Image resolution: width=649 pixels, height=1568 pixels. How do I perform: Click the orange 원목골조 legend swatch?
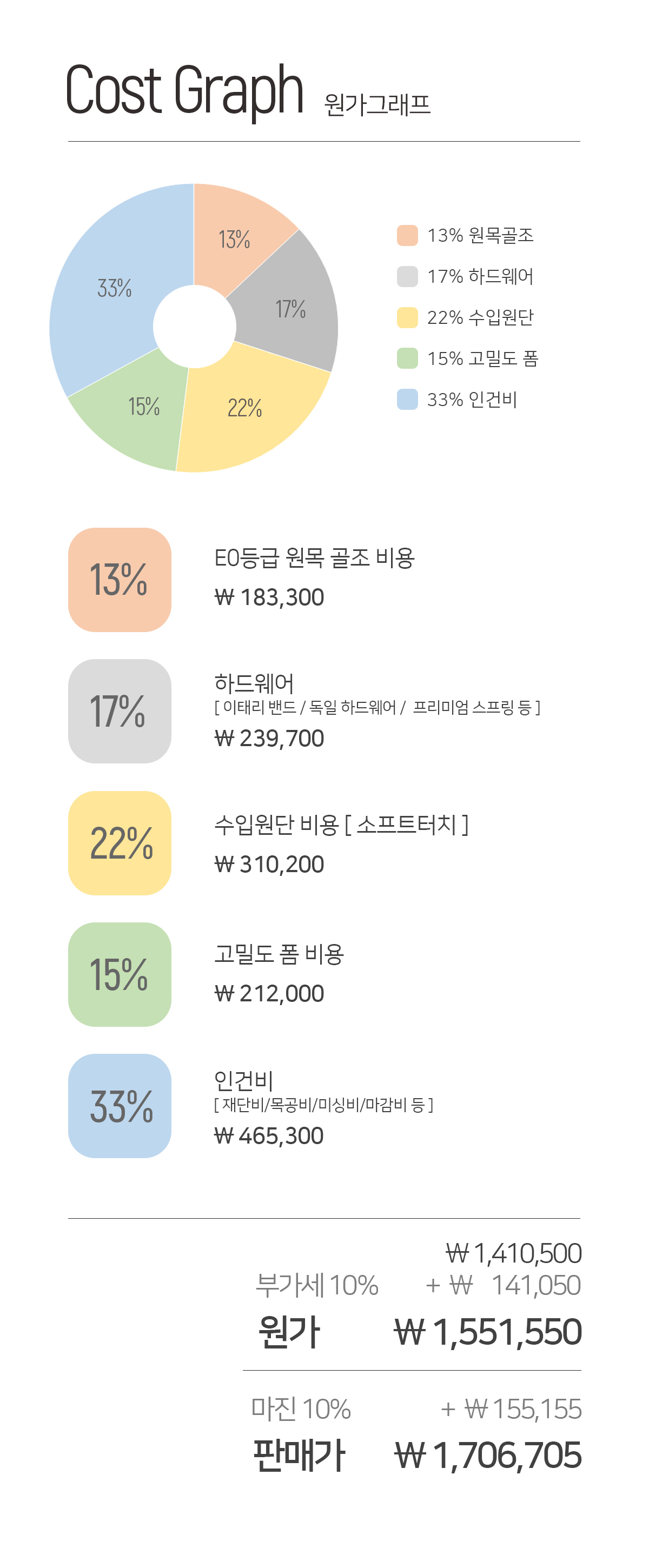[x=407, y=236]
